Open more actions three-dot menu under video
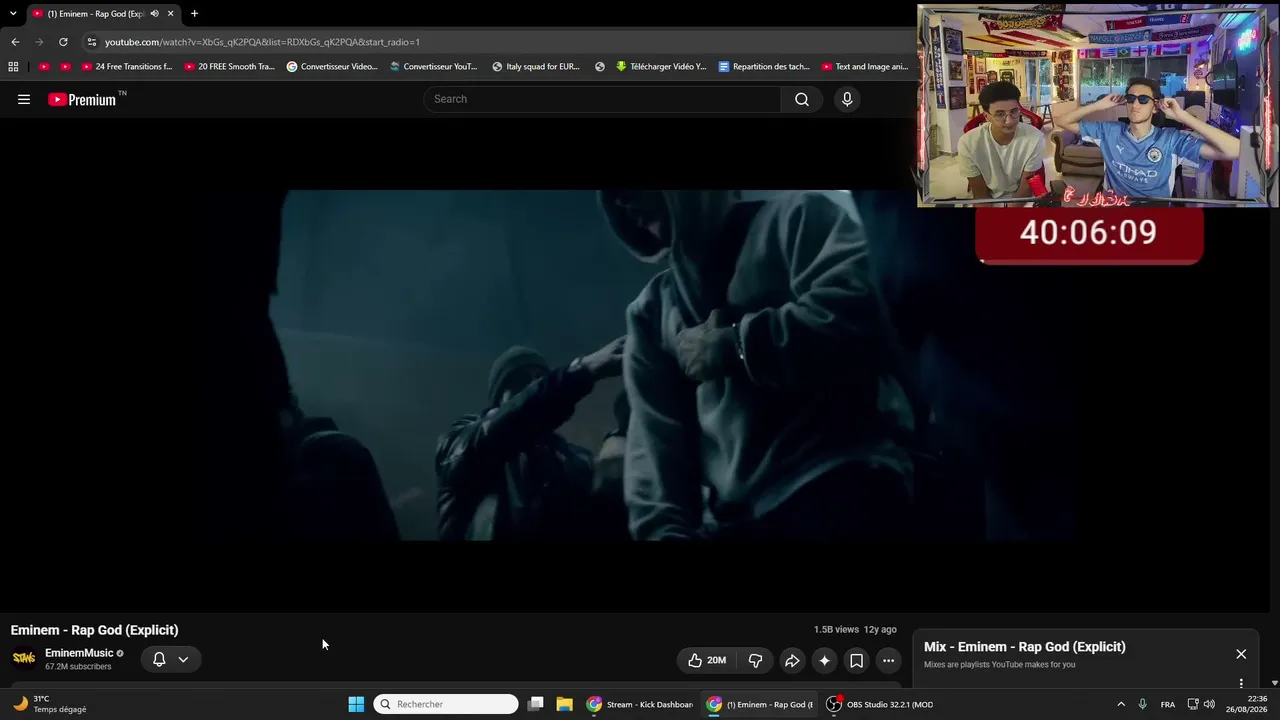This screenshot has height=720, width=1280. pos(888,660)
